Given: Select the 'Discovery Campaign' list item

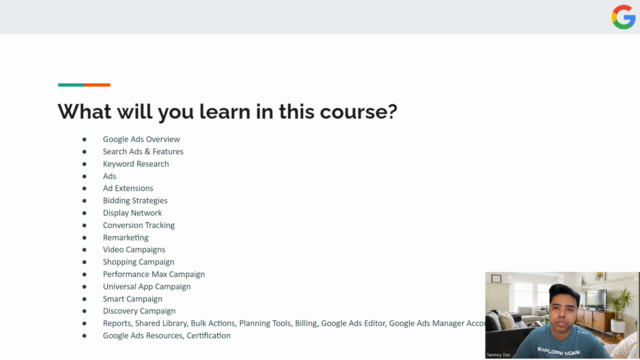Looking at the screenshot, I should point(139,311).
